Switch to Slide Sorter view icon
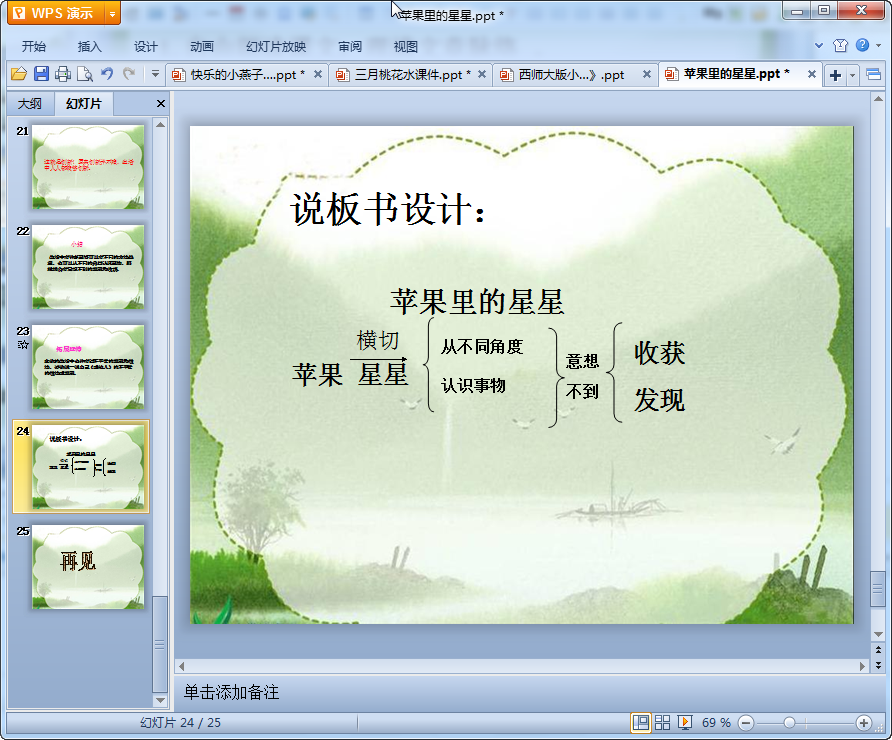Viewport: 892px width, 740px height. click(663, 723)
